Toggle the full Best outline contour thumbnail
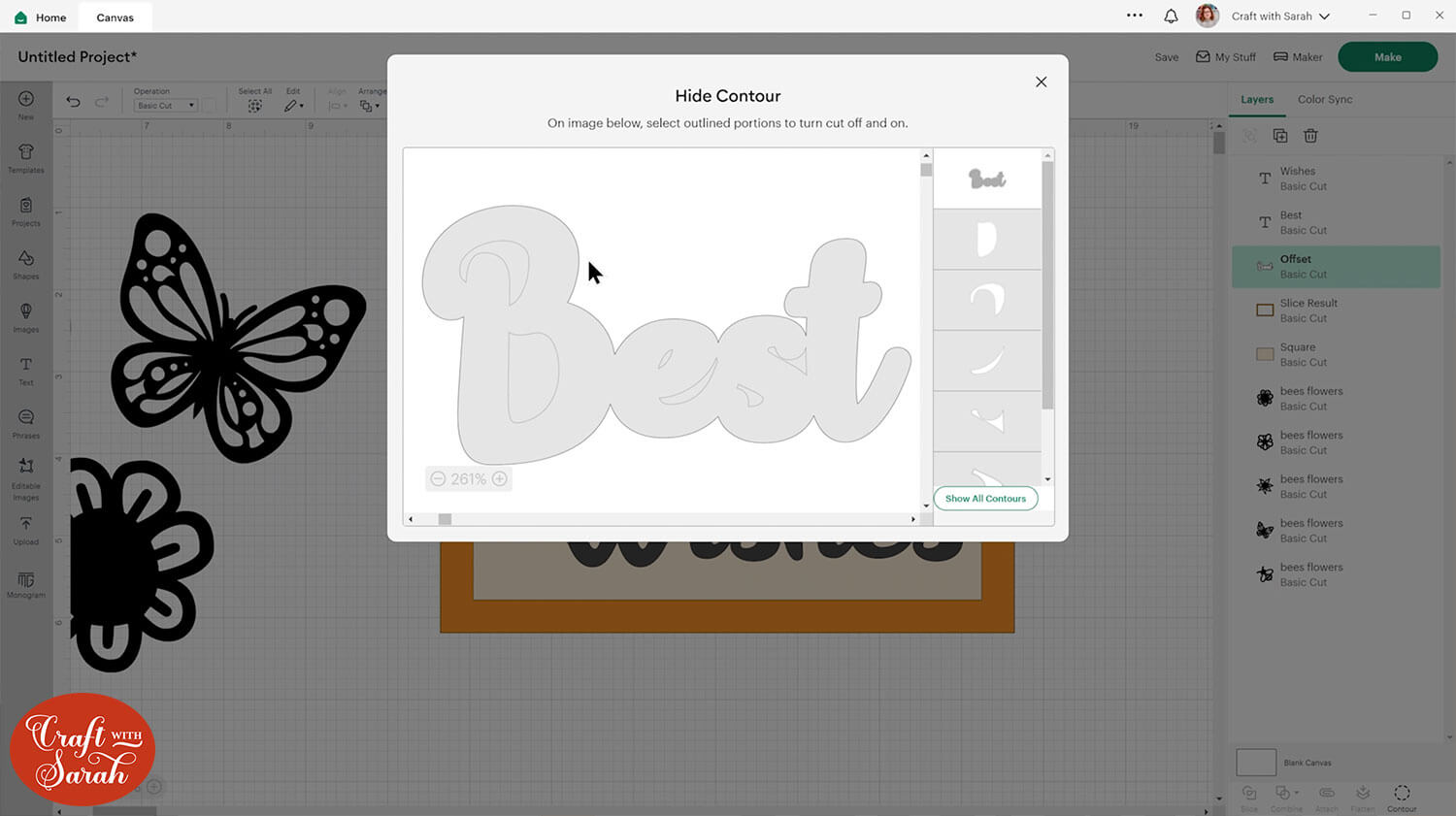Viewport: 1456px width, 816px height. pyautogui.click(x=987, y=179)
